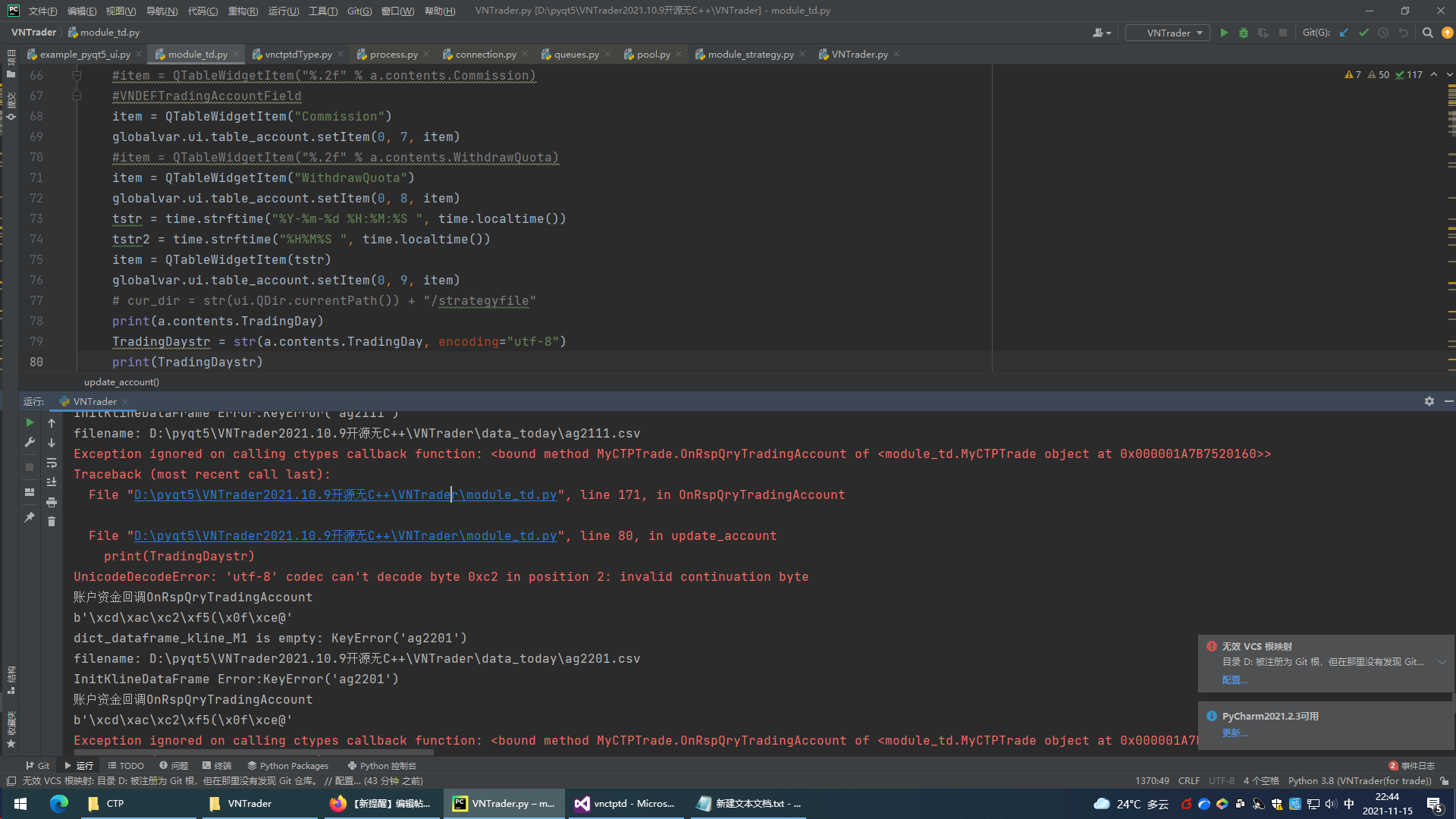The width and height of the screenshot is (1456, 819).
Task: Jump down the stack trace with down arrow
Action: 52,443
